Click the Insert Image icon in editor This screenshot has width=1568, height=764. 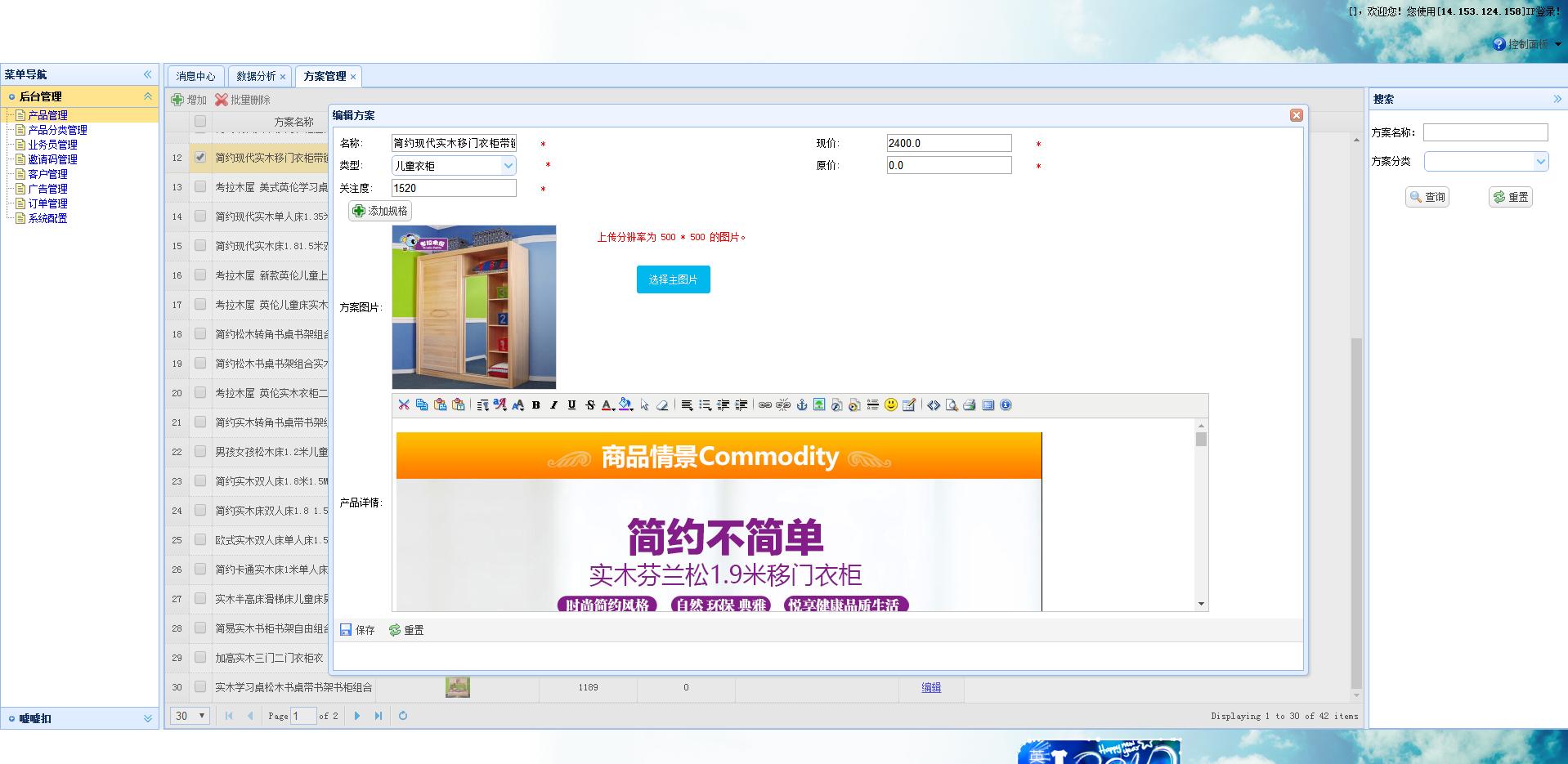click(818, 404)
